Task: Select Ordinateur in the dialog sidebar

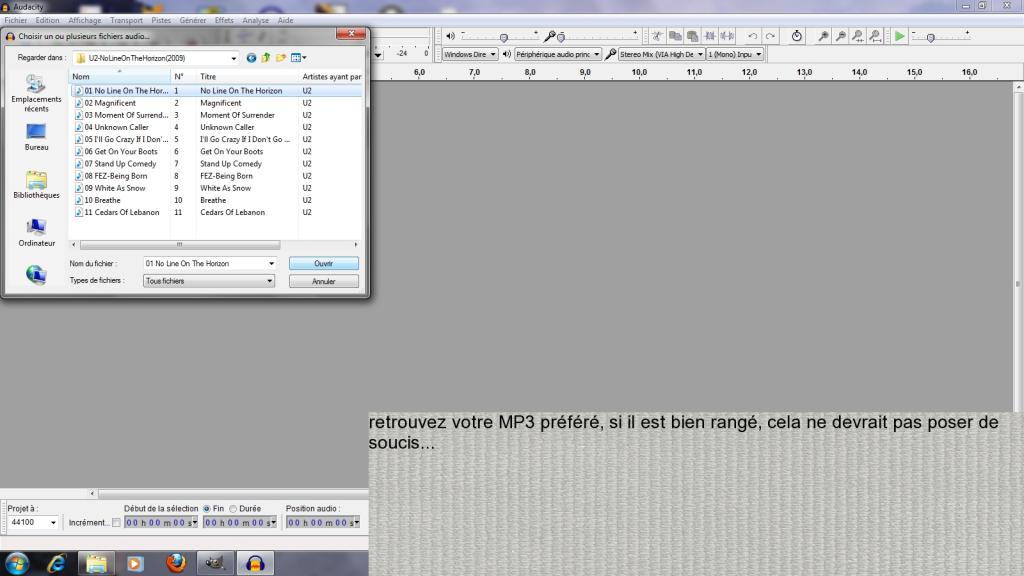Action: (36, 232)
